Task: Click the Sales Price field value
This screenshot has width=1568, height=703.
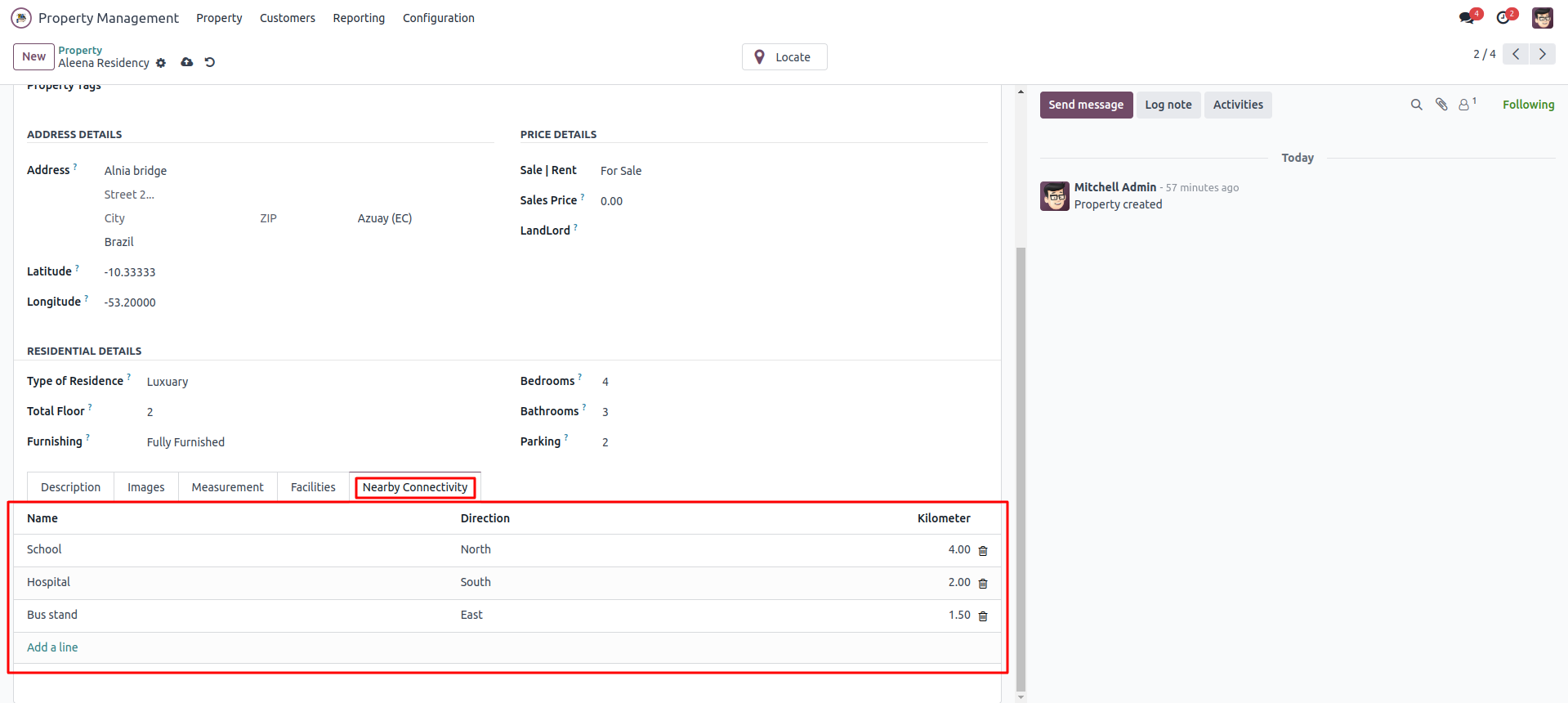Action: [611, 201]
